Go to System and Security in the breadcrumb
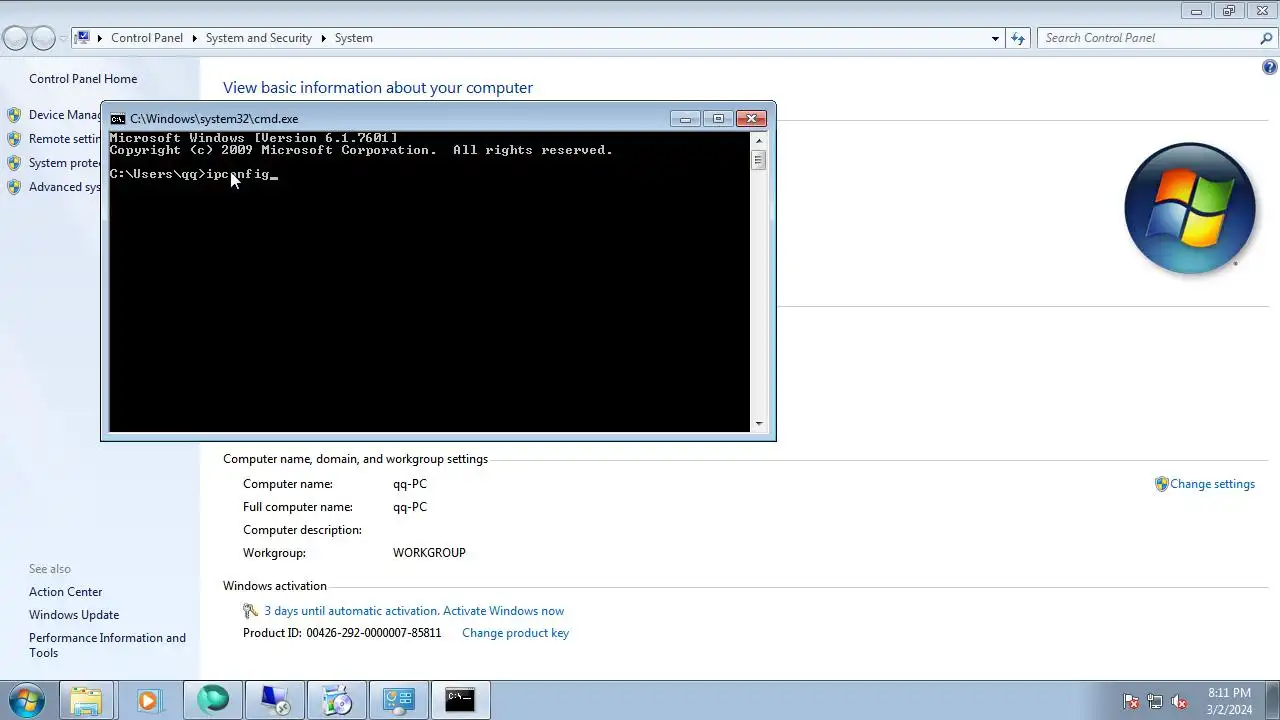Screen dimensions: 1280x720 pyautogui.click(x=259, y=38)
